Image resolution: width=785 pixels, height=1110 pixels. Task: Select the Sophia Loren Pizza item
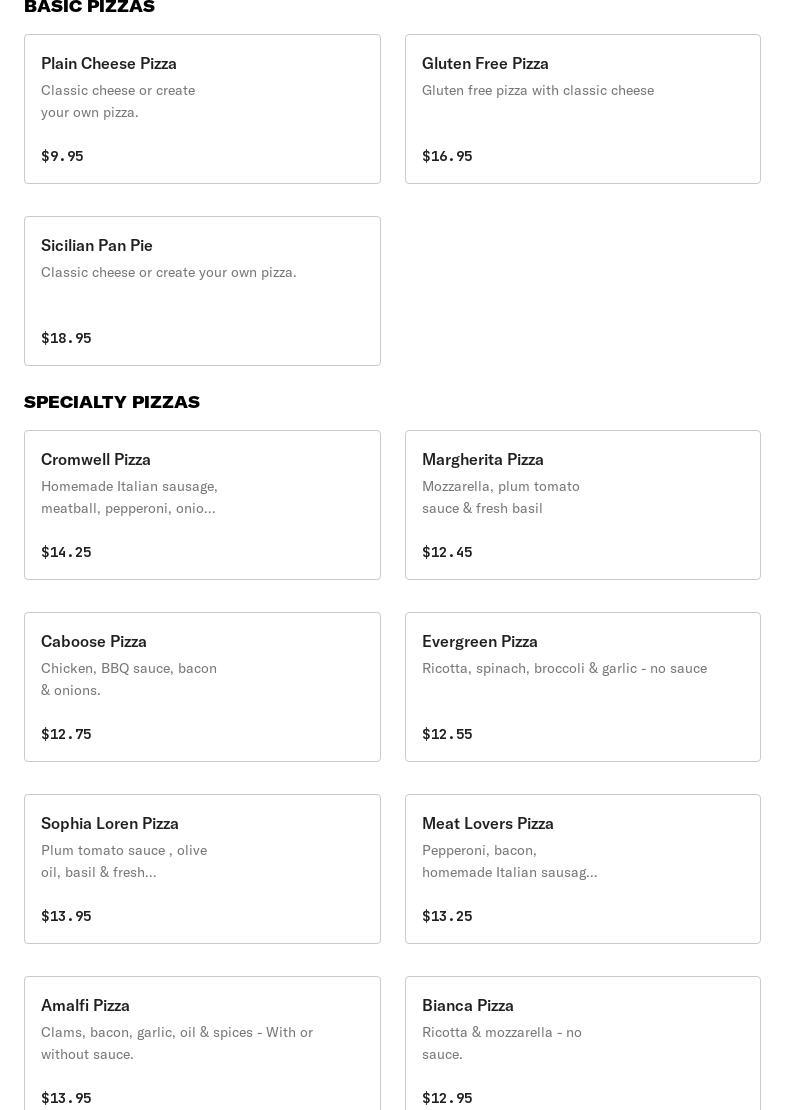tap(202, 869)
